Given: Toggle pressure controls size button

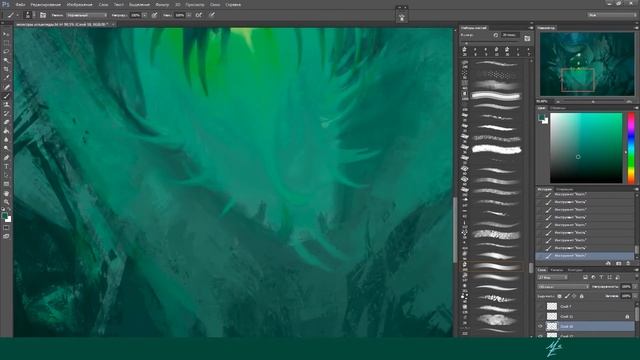Looking at the screenshot, I should point(212,15).
